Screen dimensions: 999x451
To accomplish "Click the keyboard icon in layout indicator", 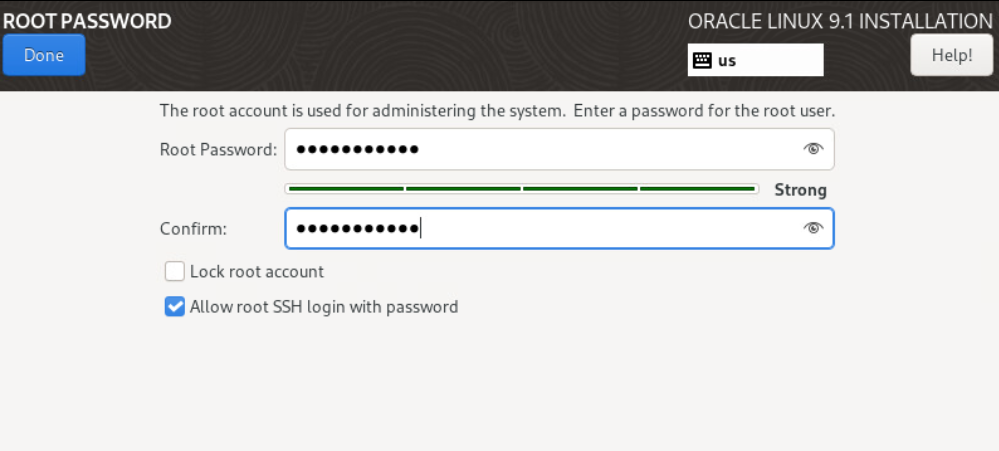I will 702,60.
